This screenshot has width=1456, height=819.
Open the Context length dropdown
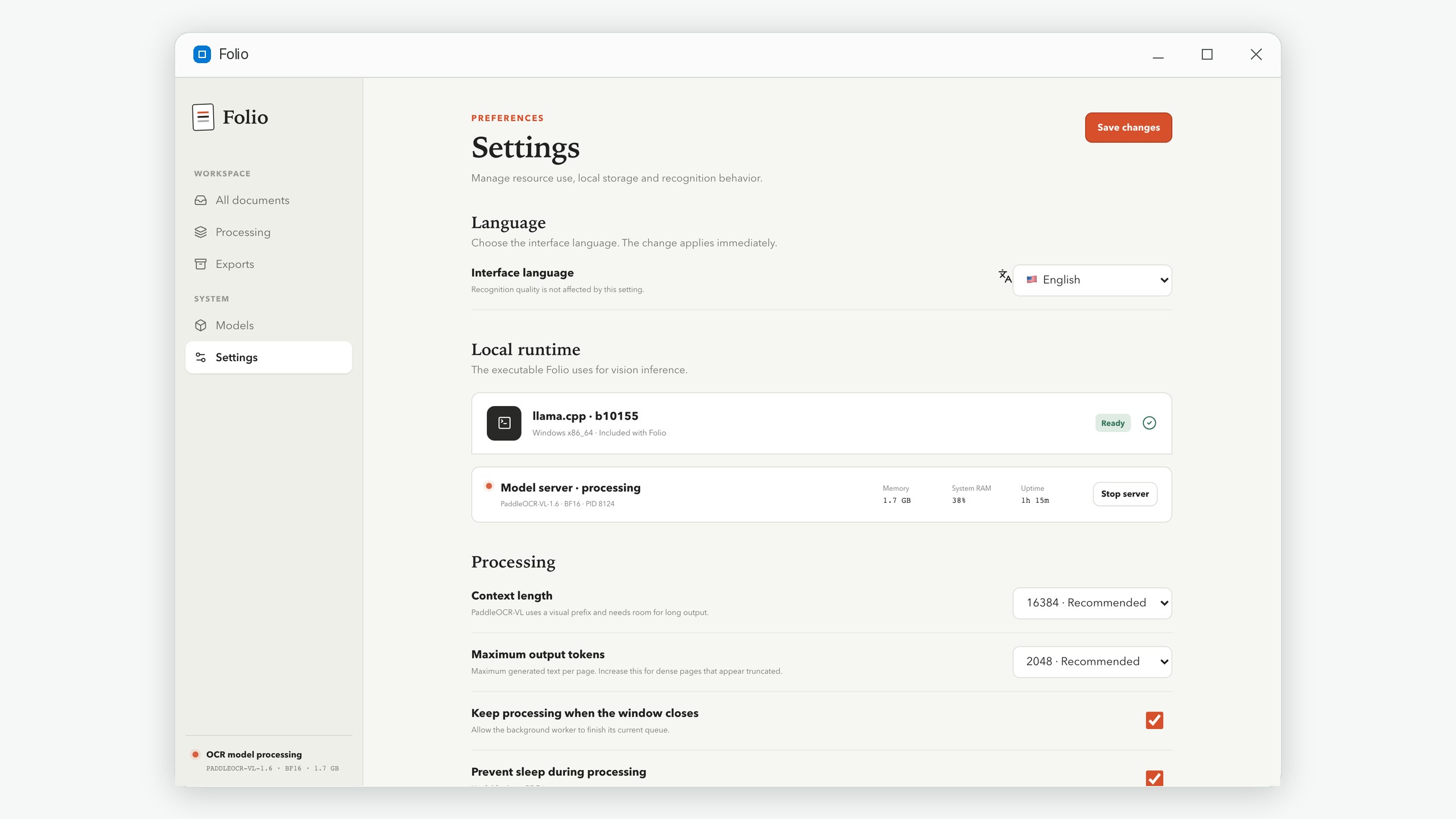click(1092, 603)
